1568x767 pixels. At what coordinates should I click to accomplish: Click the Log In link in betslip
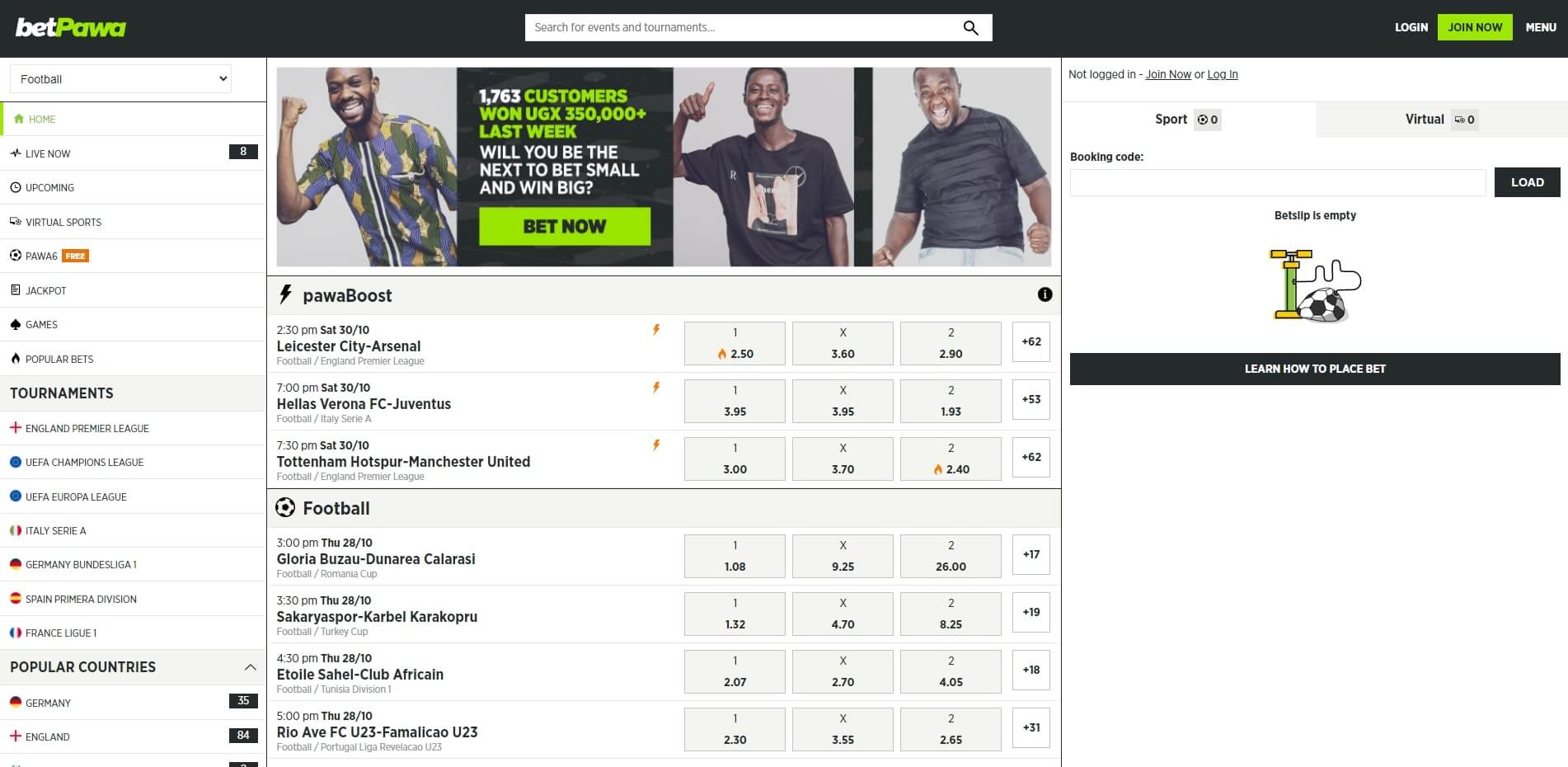[x=1222, y=74]
